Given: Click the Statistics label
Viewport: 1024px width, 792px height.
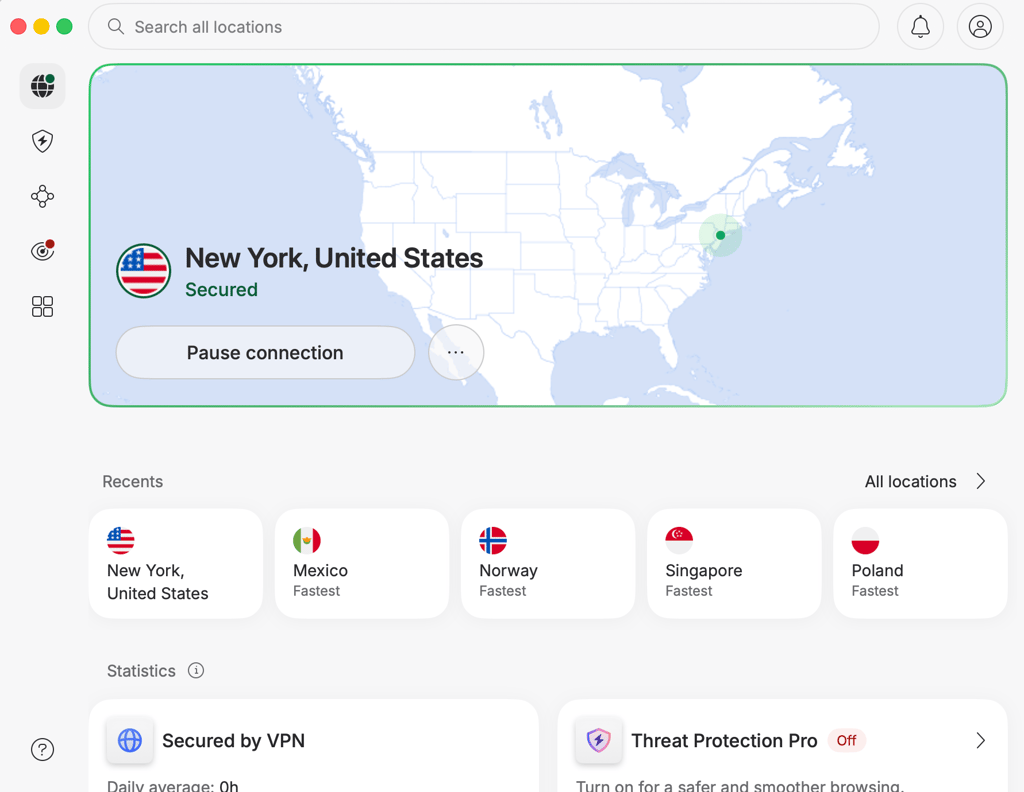Looking at the screenshot, I should [141, 671].
